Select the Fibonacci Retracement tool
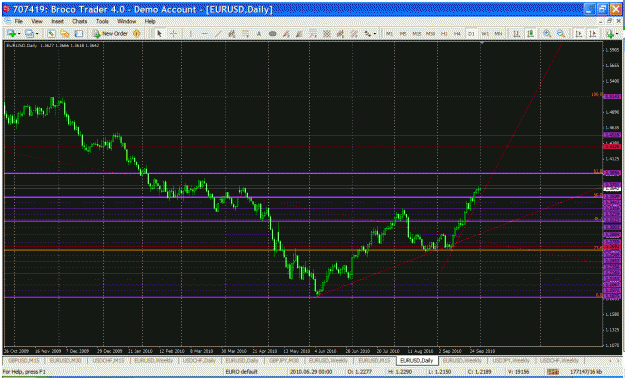This screenshot has height=378, width=625. [245, 34]
